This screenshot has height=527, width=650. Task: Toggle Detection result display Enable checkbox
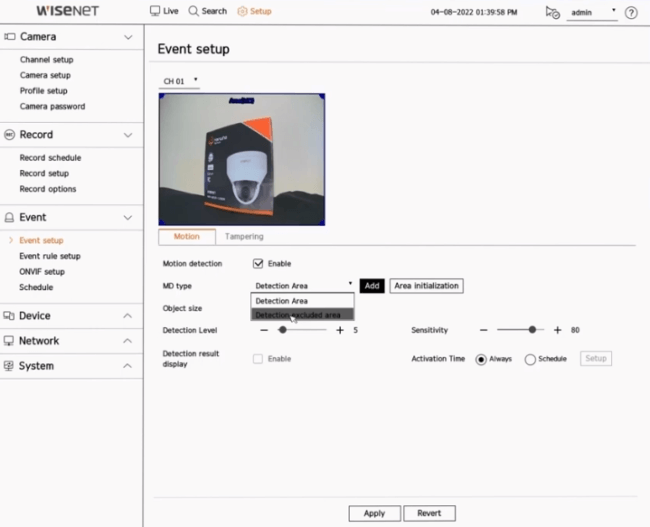tap(258, 359)
